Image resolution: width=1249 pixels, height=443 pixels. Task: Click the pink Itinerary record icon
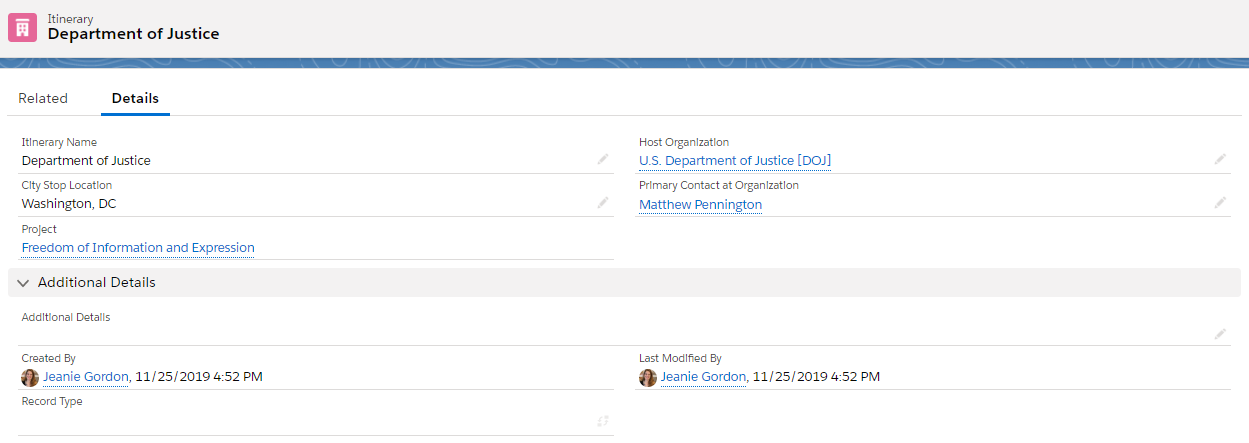[x=22, y=27]
